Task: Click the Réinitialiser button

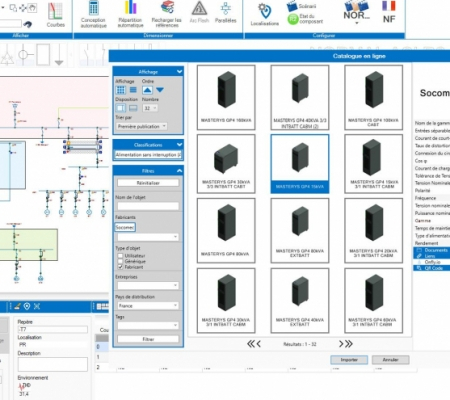Action: tap(148, 183)
